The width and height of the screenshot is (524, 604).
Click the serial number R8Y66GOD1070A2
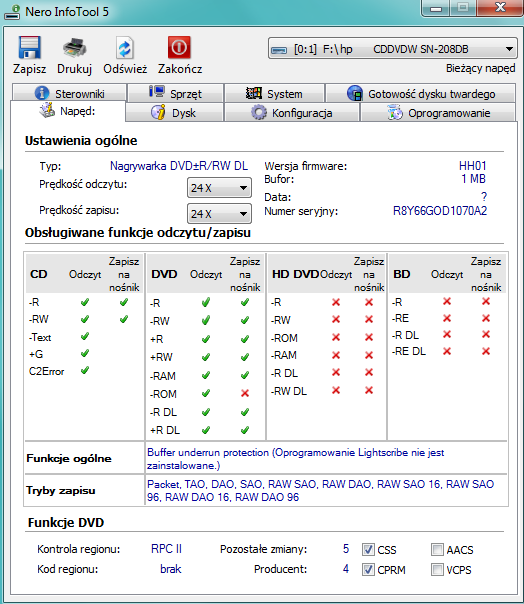(440, 211)
